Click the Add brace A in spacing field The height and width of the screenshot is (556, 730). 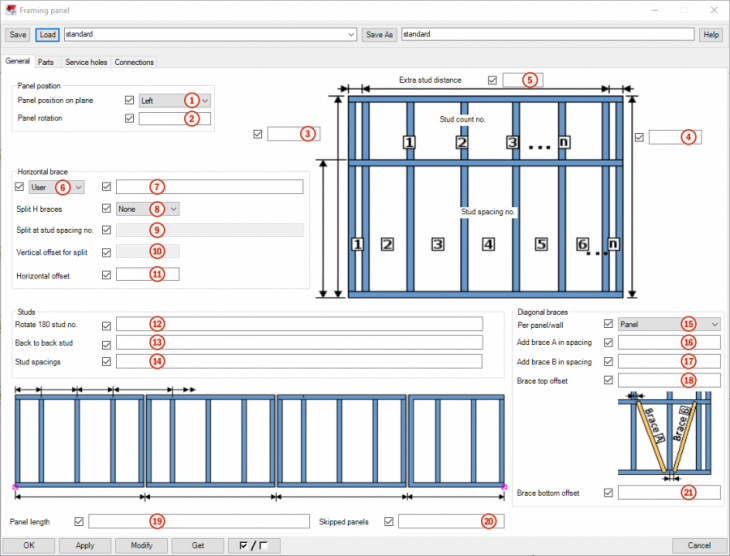coord(669,343)
